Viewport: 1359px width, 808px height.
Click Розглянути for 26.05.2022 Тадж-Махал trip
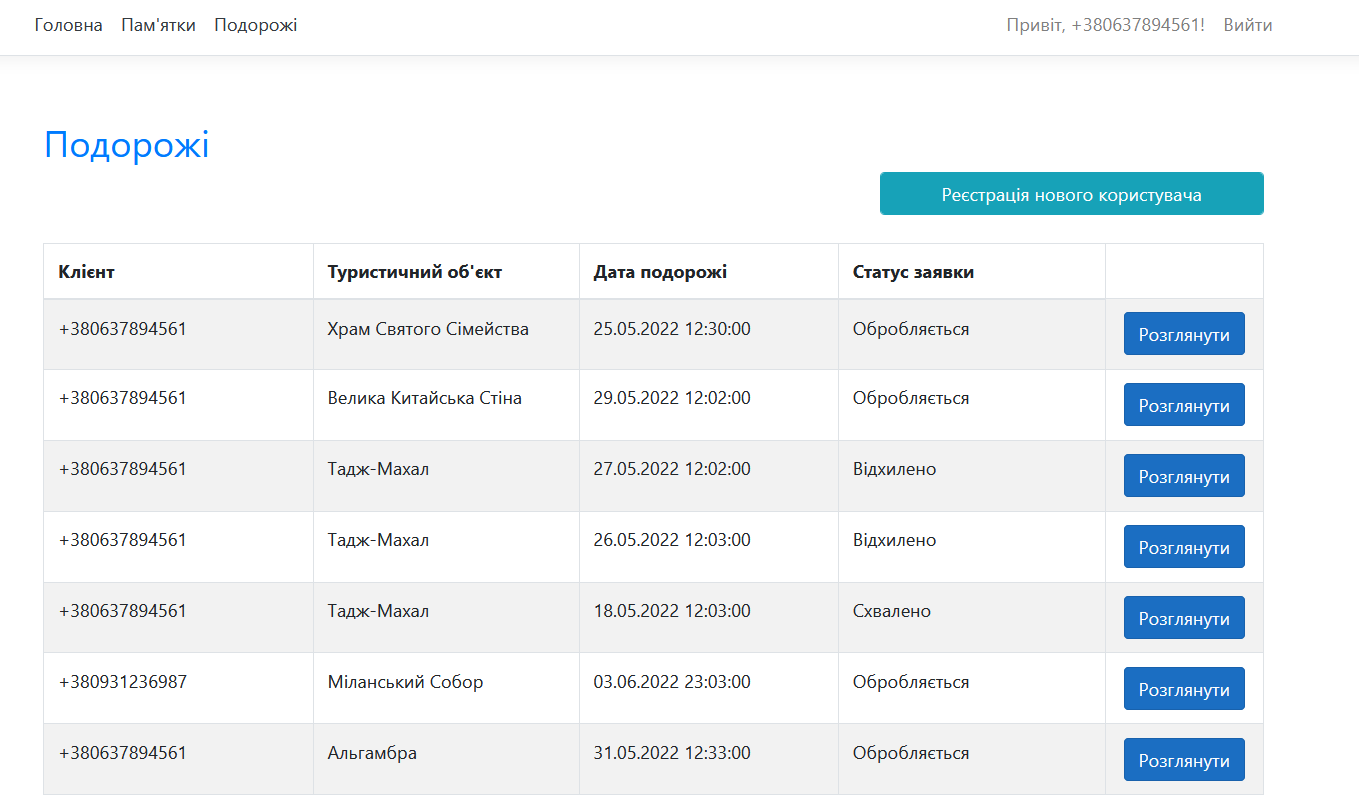click(x=1184, y=547)
